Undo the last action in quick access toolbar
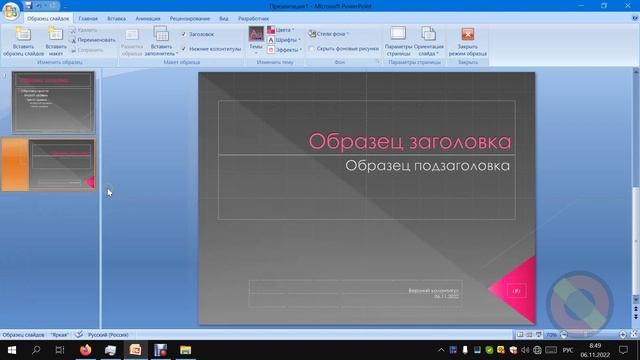This screenshot has width=640, height=360. click(38, 6)
